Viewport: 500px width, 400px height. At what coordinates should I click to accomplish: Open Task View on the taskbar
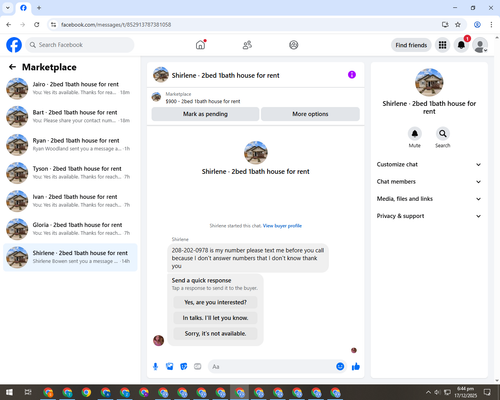click(28, 392)
